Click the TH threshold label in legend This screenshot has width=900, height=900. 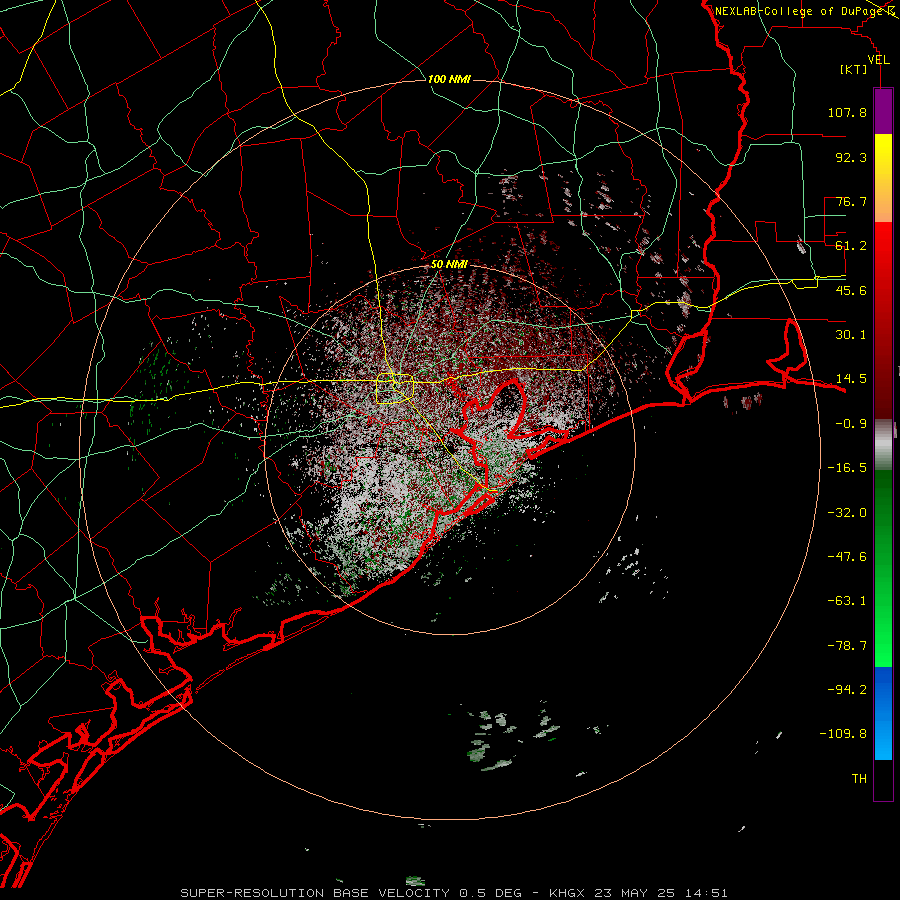pos(859,779)
